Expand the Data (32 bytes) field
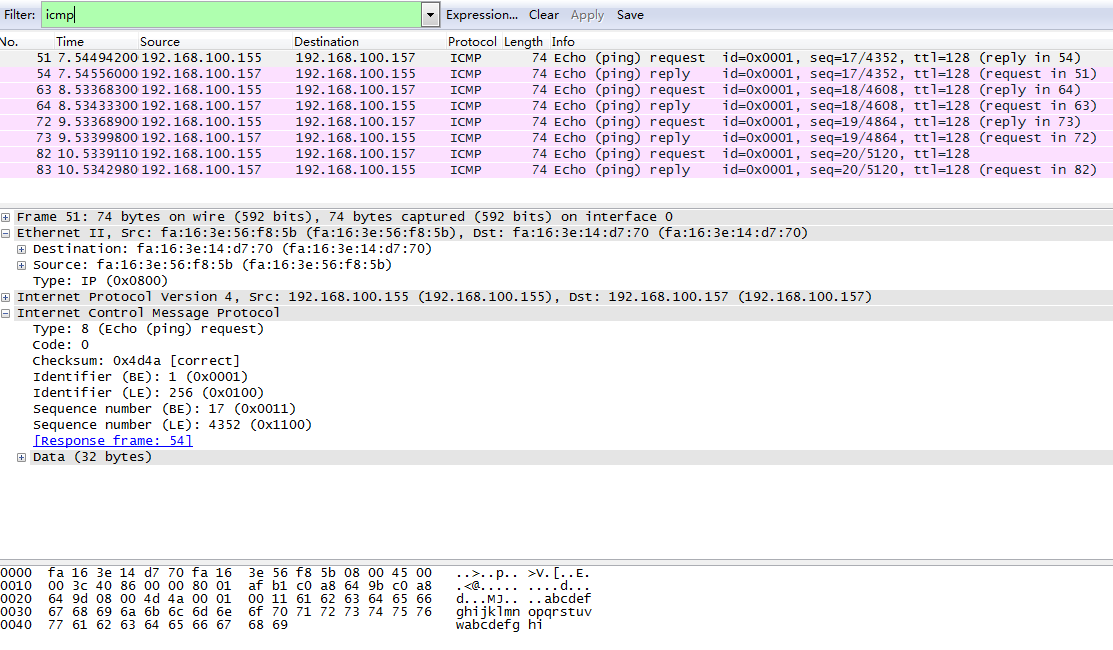1113x650 pixels. 22,456
